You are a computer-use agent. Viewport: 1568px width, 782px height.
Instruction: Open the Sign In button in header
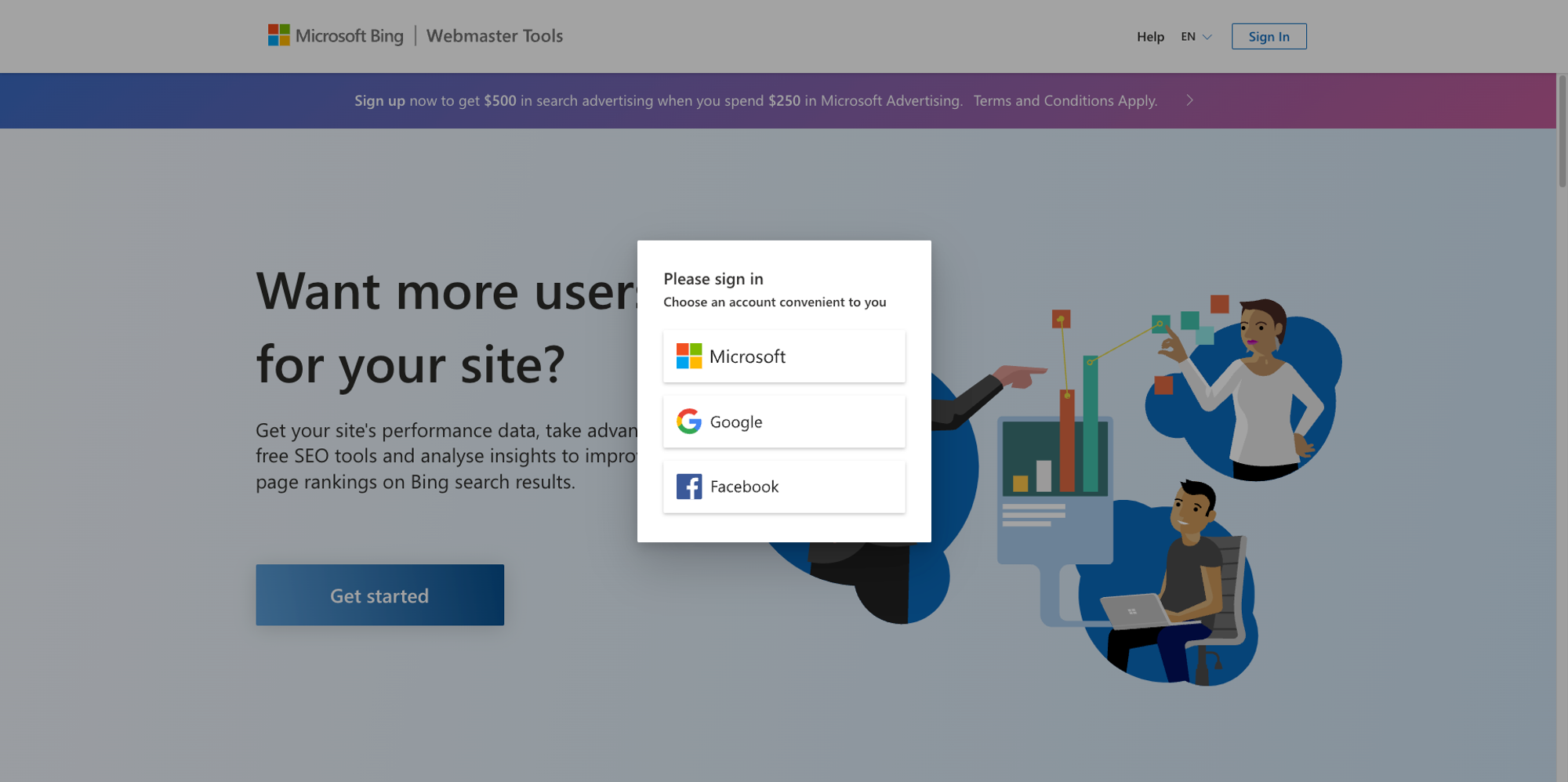pos(1269,36)
